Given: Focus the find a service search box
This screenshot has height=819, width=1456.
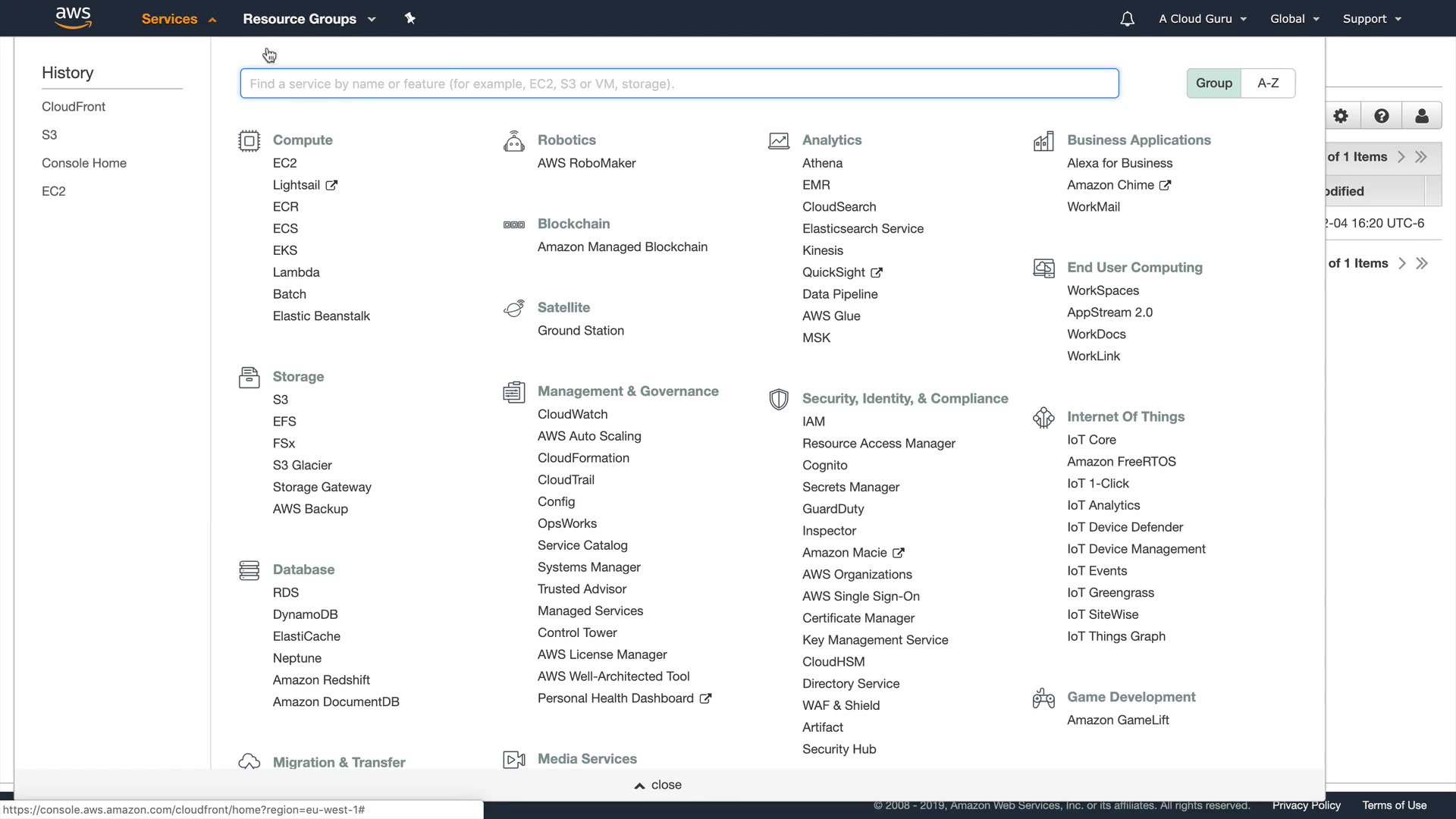Looking at the screenshot, I should tap(679, 83).
